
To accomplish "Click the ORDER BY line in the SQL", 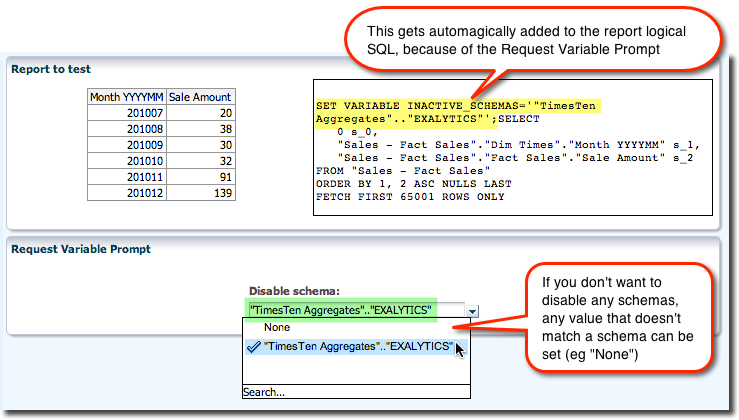I will tap(413, 184).
